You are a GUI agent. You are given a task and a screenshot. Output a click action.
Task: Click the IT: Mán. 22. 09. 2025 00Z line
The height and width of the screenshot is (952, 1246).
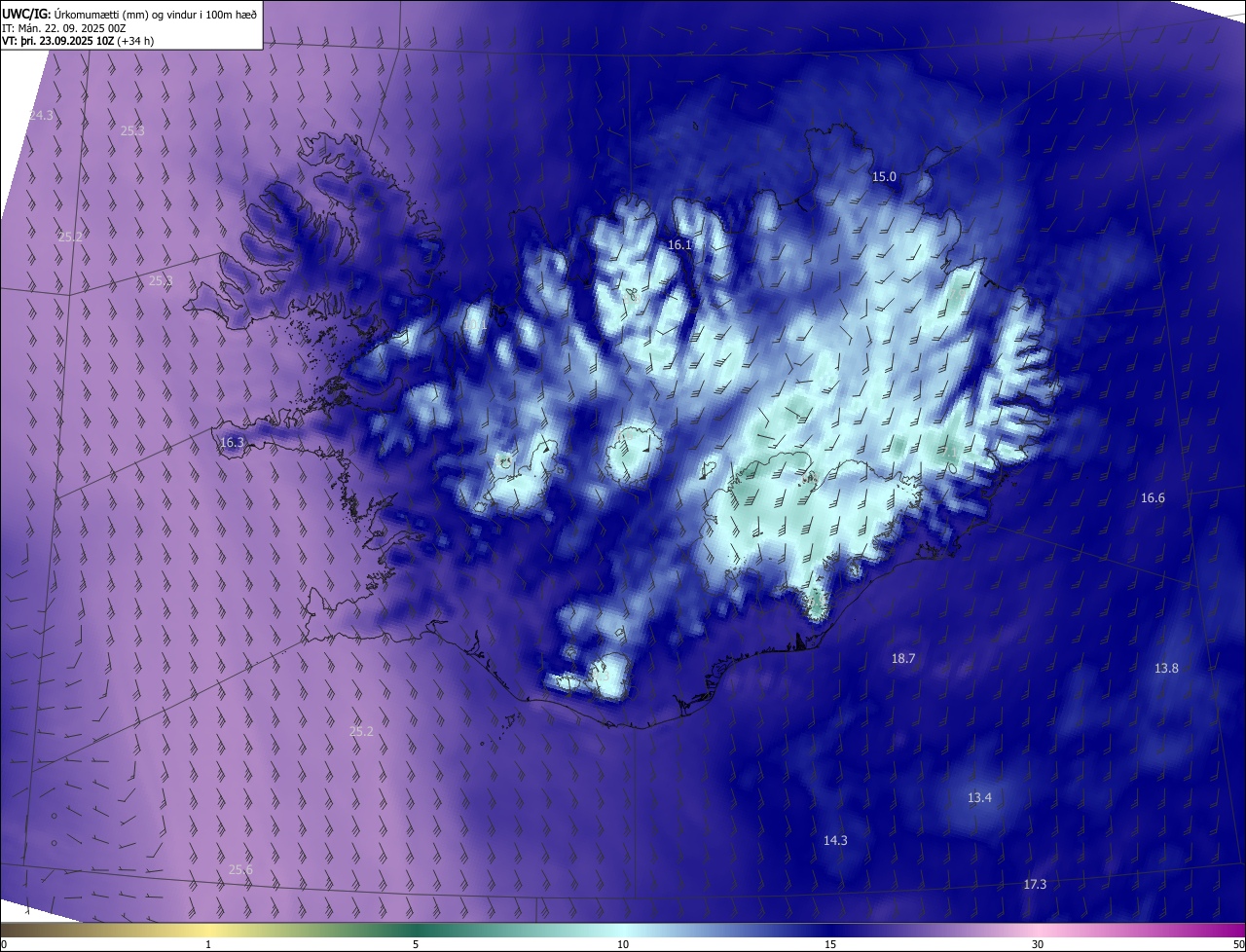coord(63,27)
